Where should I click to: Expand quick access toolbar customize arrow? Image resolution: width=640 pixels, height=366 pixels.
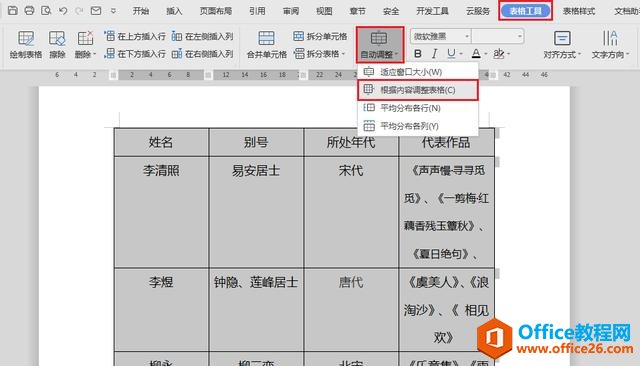coord(113,11)
